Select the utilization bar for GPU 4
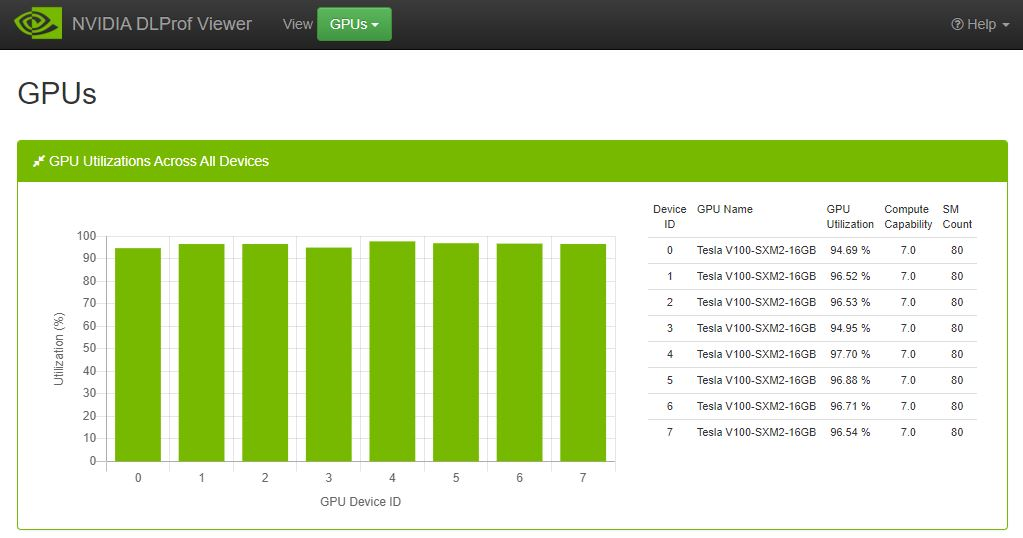1023x538 pixels. pyautogui.click(x=392, y=351)
